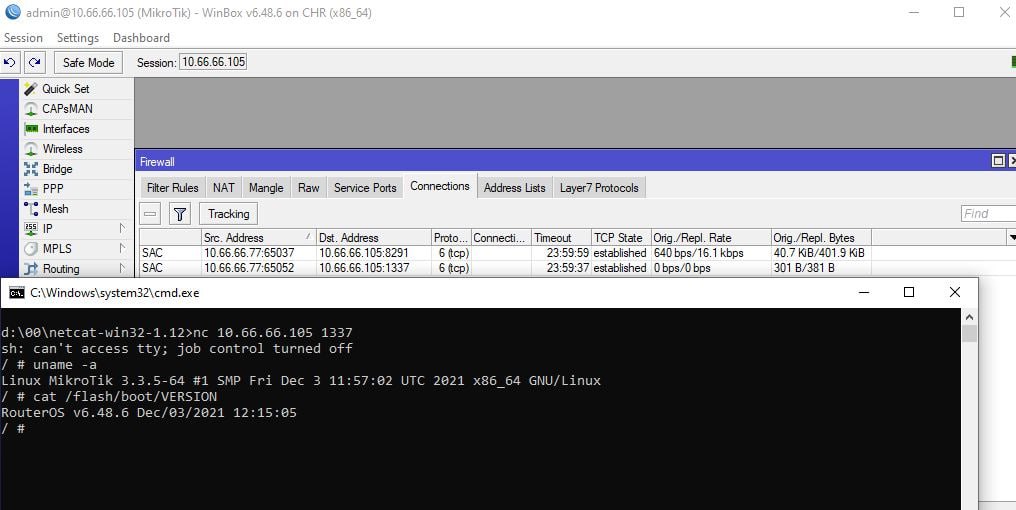Open the IP sidebar entry

(47, 229)
